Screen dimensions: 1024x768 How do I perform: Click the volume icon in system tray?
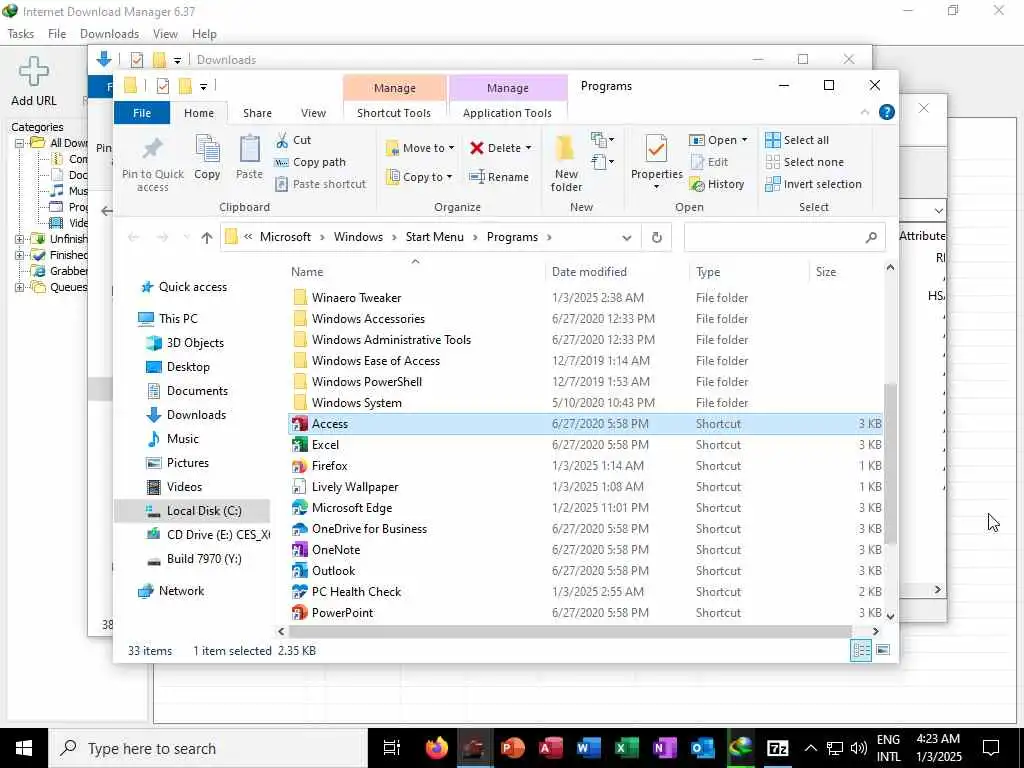pos(859,748)
